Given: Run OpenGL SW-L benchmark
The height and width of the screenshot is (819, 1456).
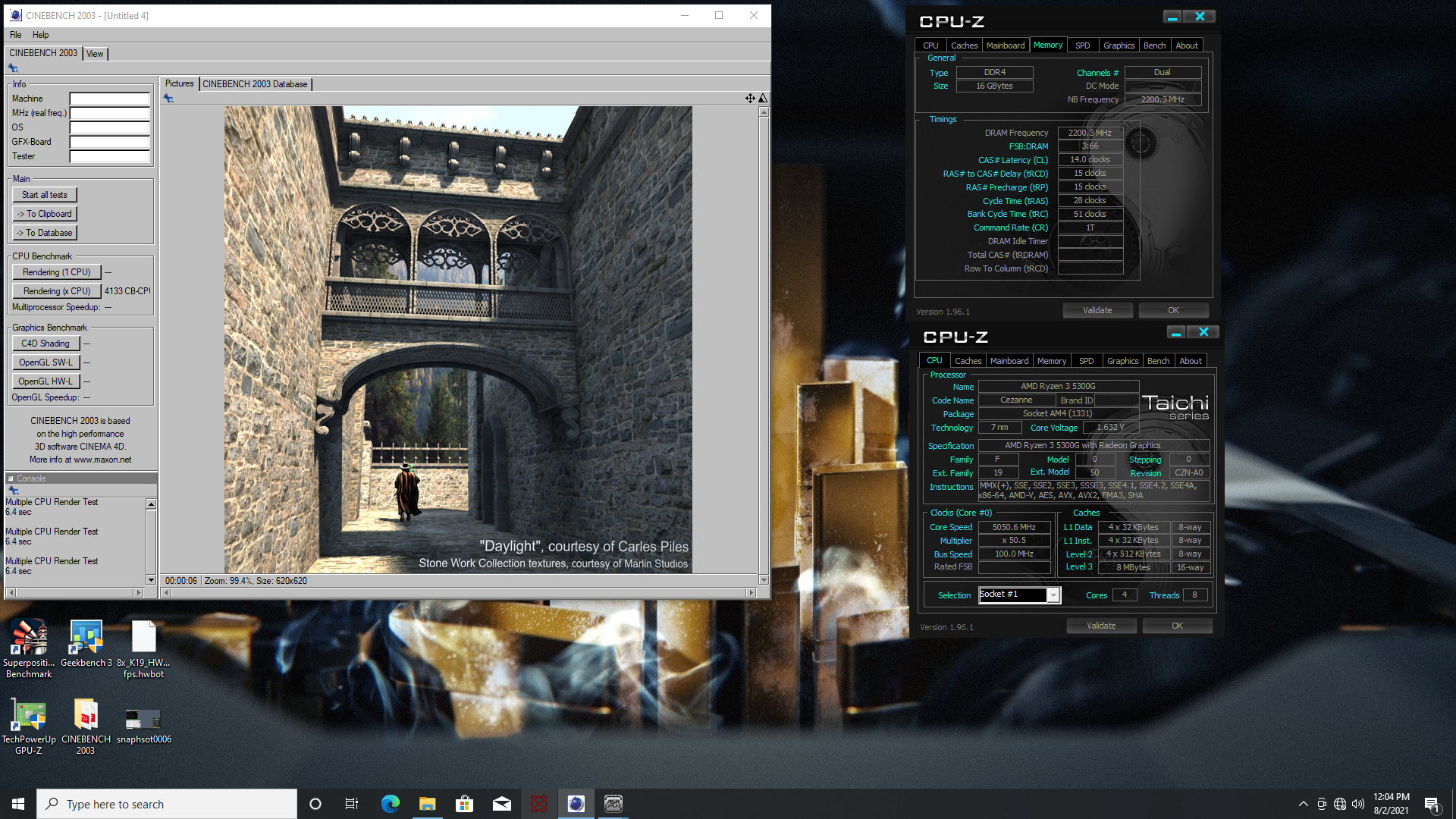Looking at the screenshot, I should 45,362.
